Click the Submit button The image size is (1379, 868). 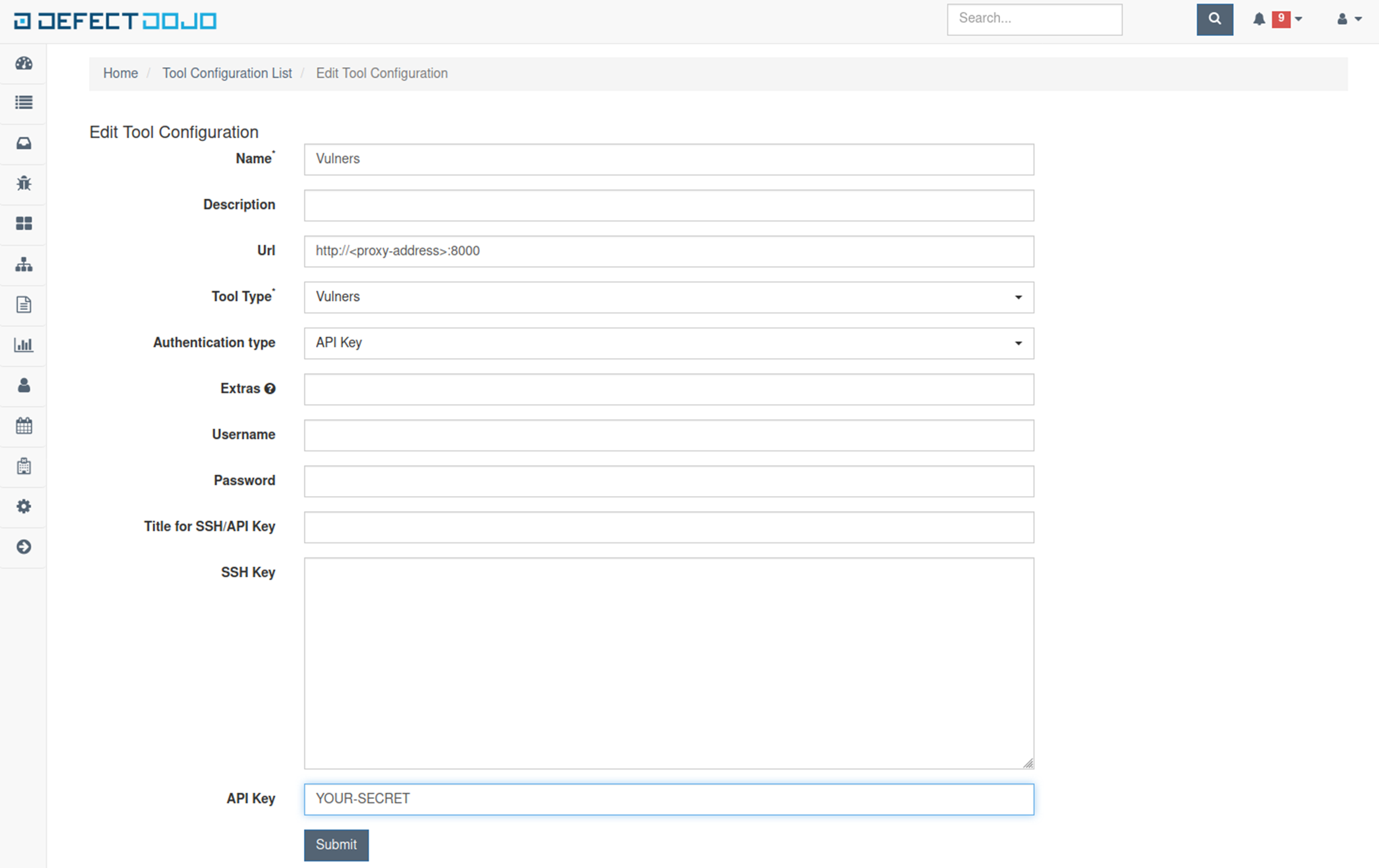(x=336, y=845)
